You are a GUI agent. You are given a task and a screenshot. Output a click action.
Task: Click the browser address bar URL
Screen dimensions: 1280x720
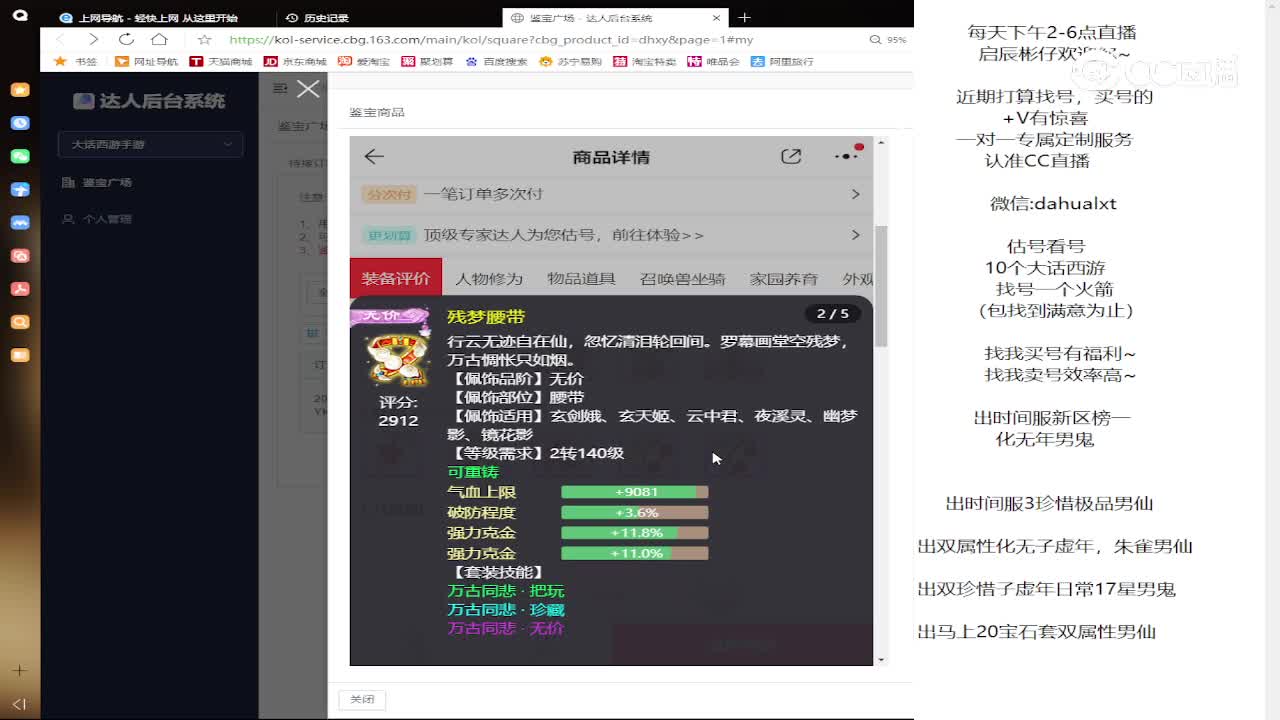(491, 40)
